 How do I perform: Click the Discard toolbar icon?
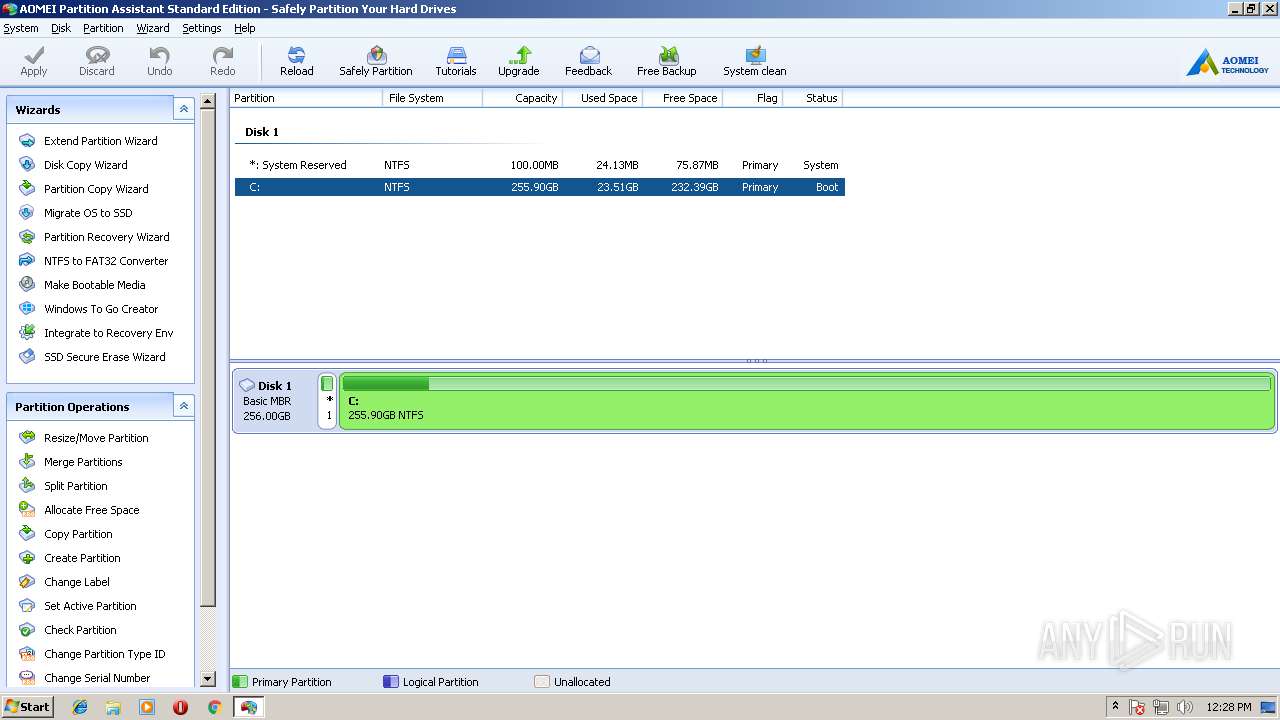97,61
